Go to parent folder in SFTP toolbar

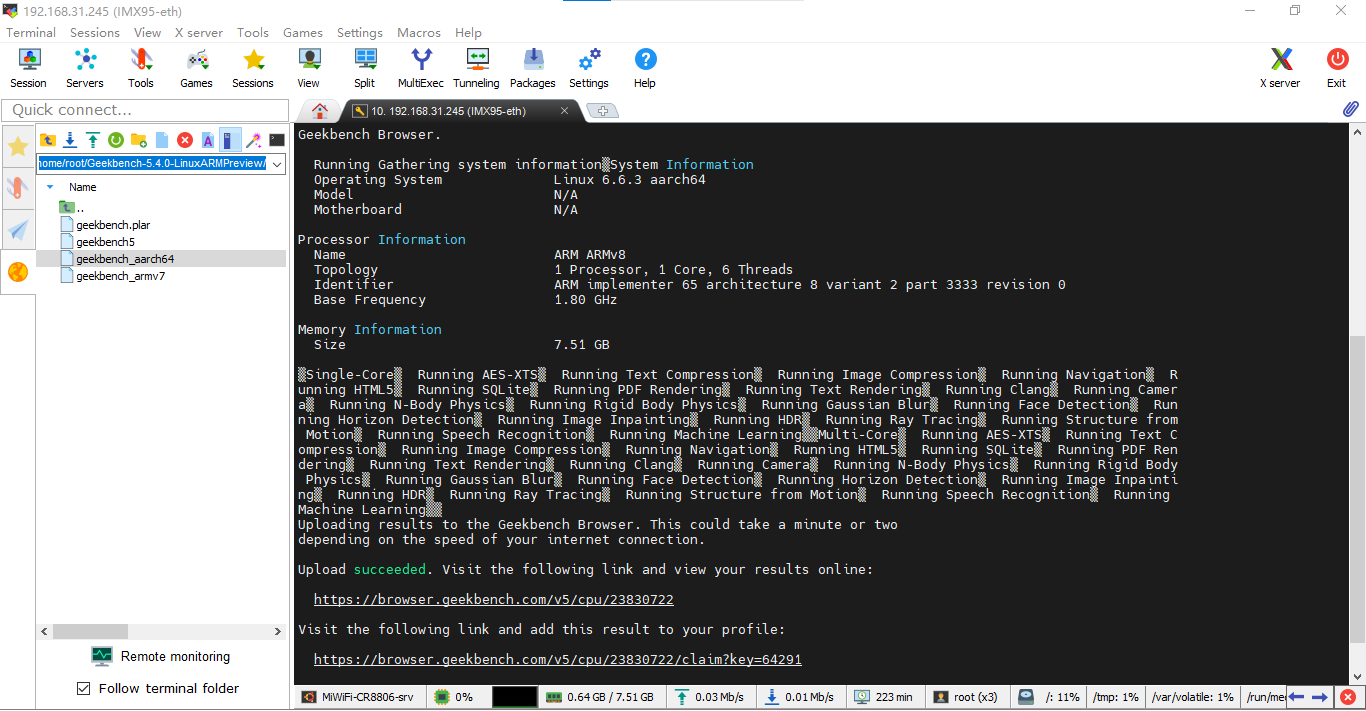pyautogui.click(x=47, y=140)
